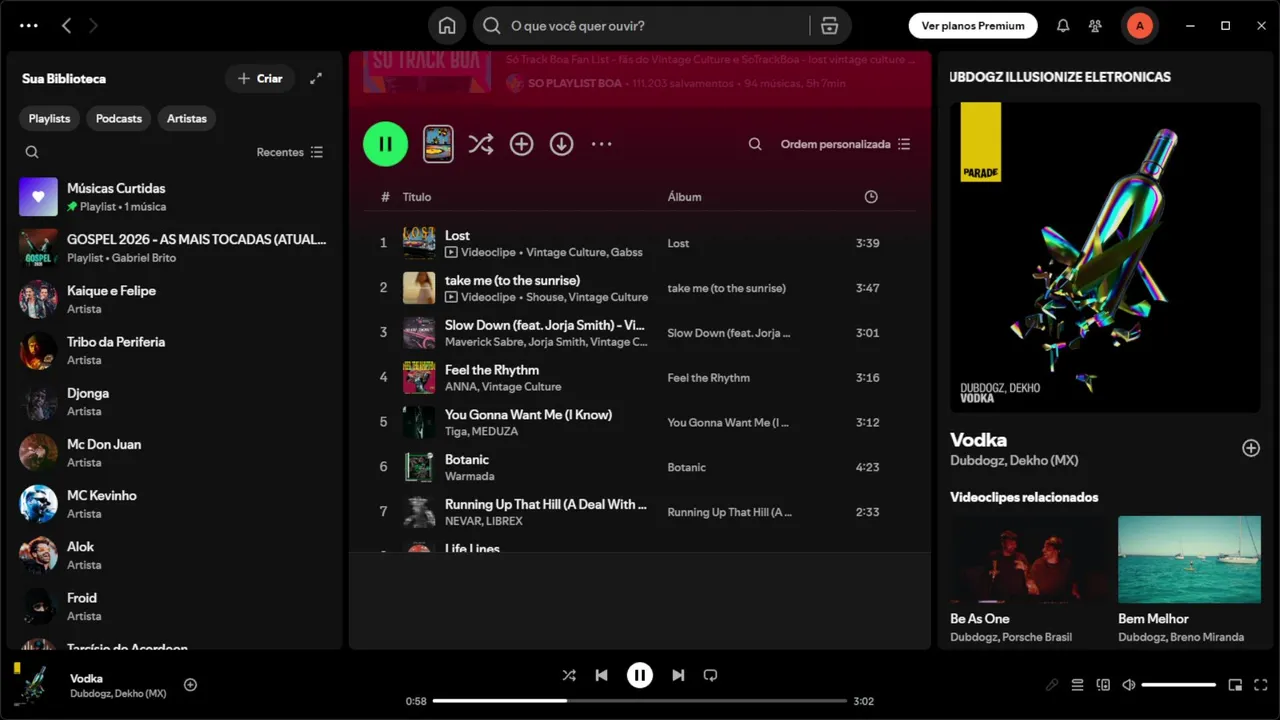Open the profile avatar 'A'
Image resolution: width=1280 pixels, height=720 pixels.
pyautogui.click(x=1139, y=26)
